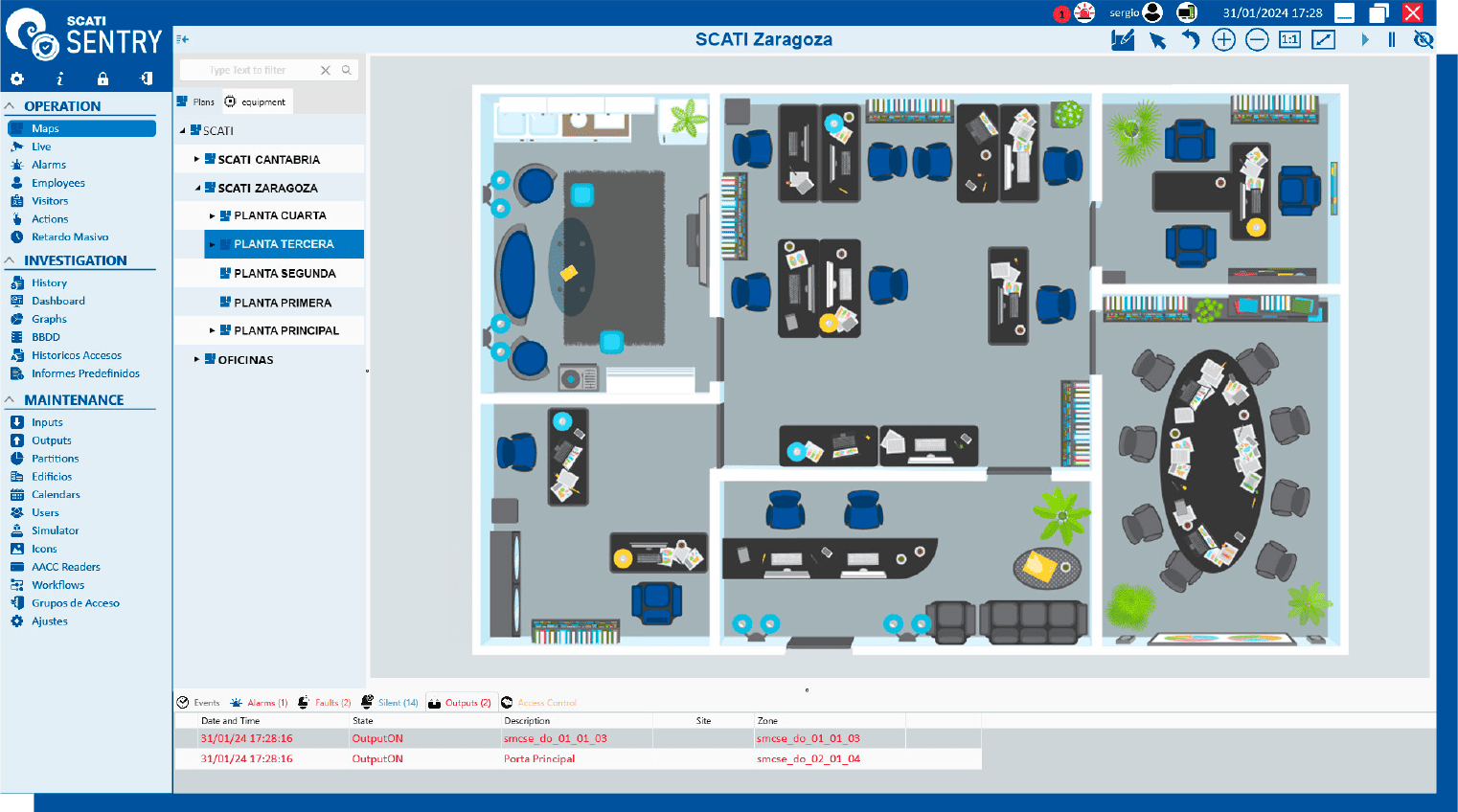The width and height of the screenshot is (1458, 812).
Task: Open Visitors in the sidebar
Action: pos(50,201)
